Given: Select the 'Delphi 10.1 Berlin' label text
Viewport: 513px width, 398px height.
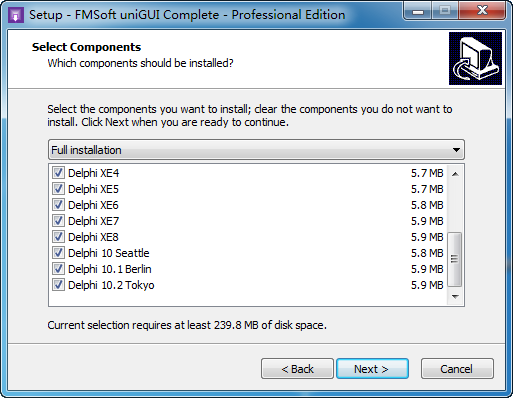Looking at the screenshot, I should pyautogui.click(x=110, y=269).
